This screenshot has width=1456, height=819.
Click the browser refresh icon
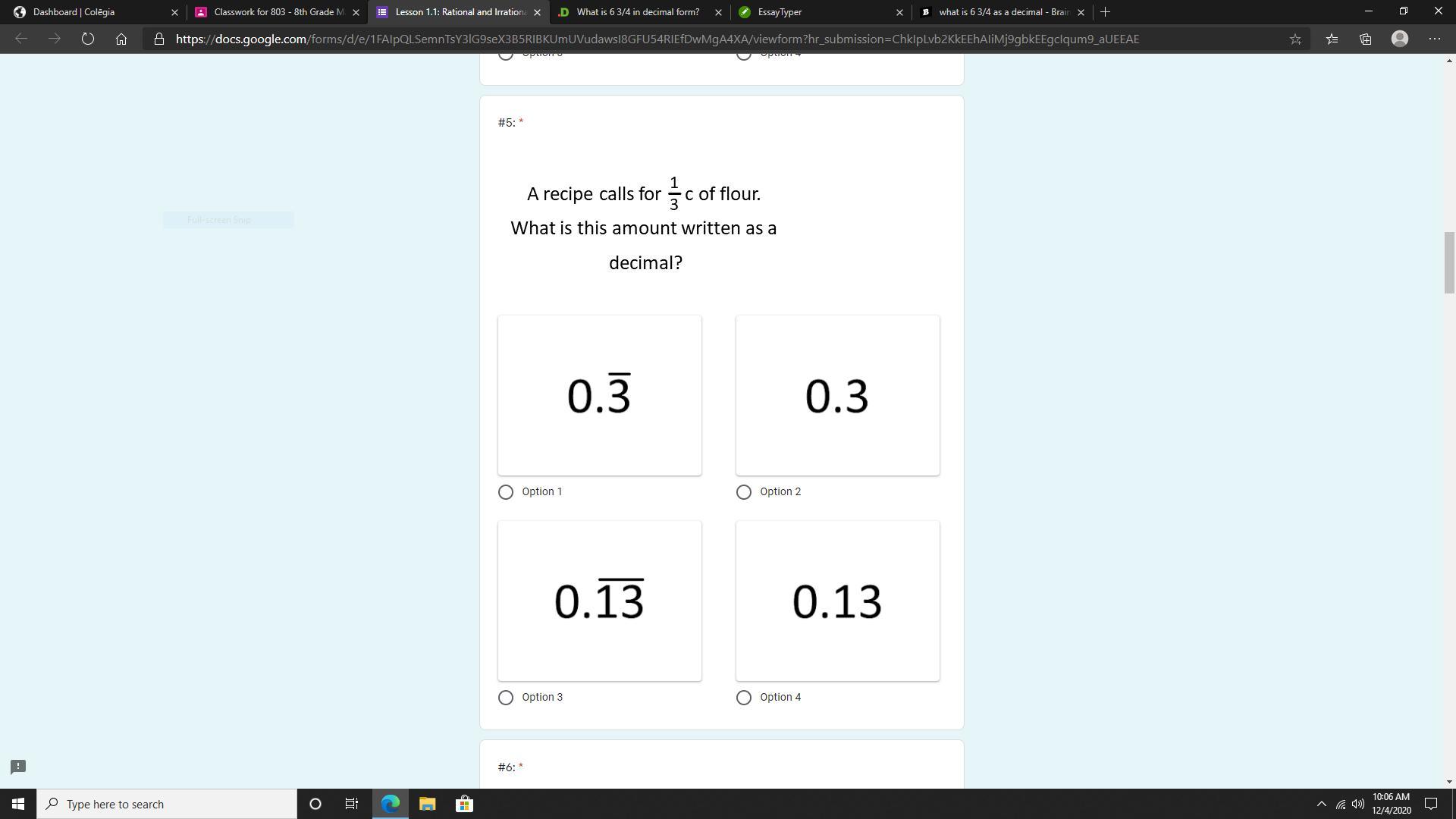click(x=87, y=39)
